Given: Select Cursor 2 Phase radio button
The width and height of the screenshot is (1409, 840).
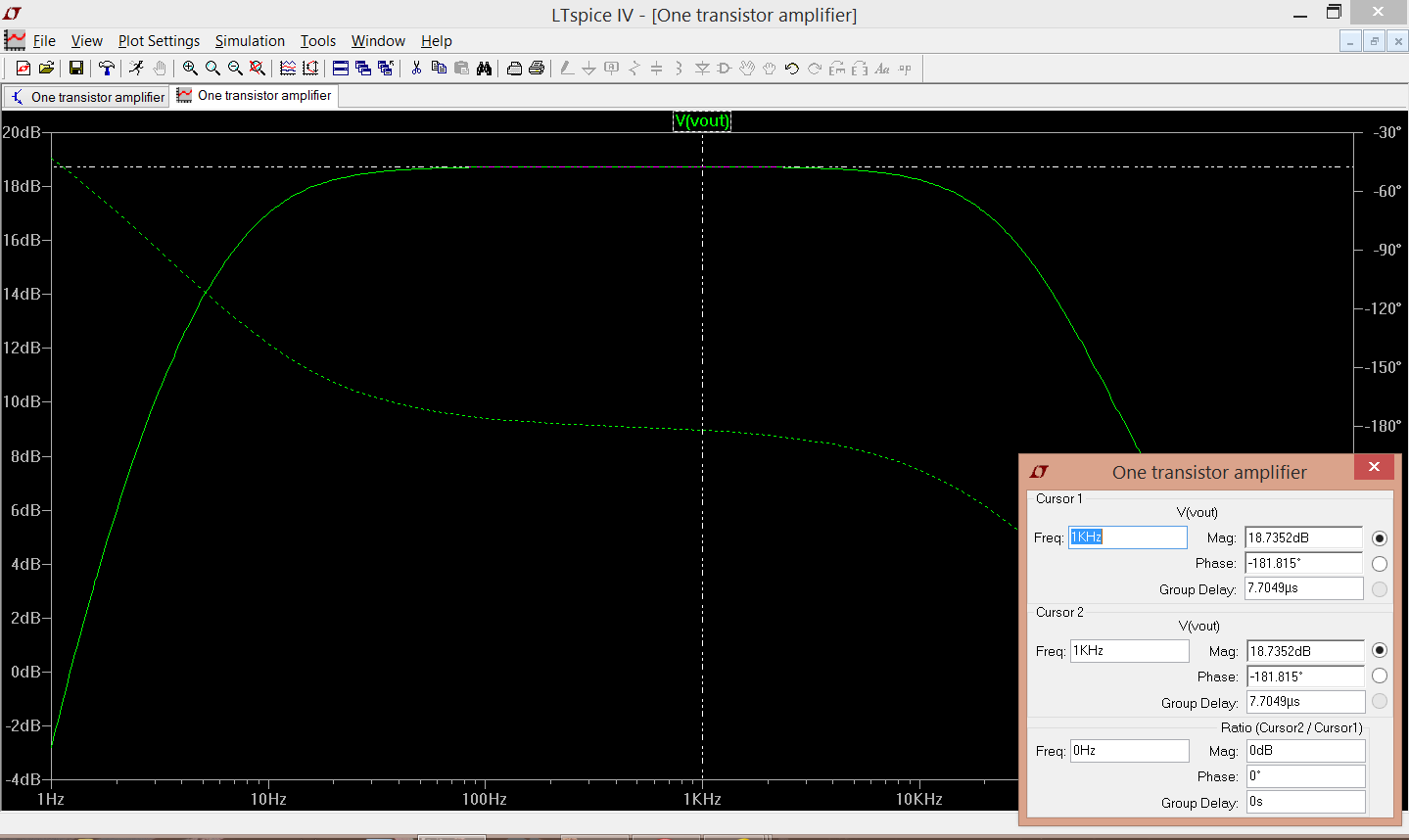Looking at the screenshot, I should point(1380,676).
